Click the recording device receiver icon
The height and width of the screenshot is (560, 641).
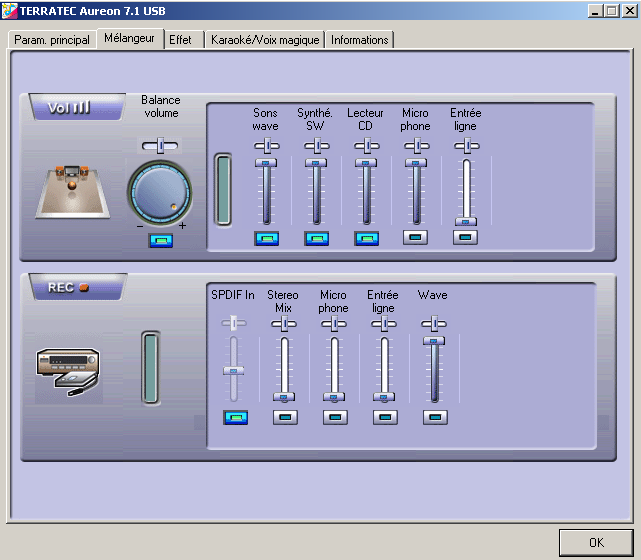point(68,372)
